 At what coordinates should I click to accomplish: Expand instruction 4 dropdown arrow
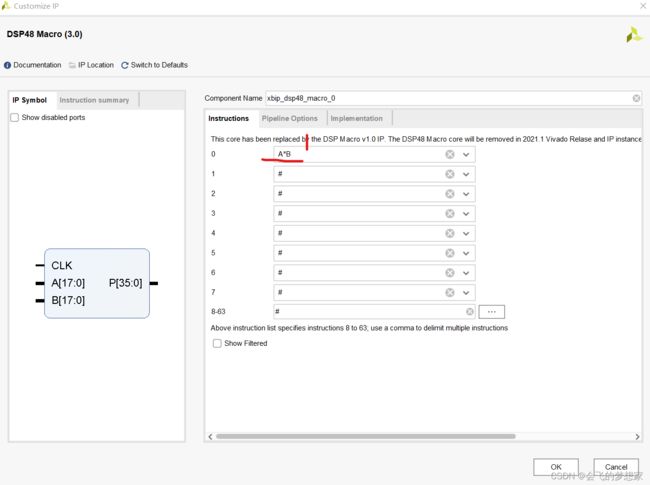point(466,233)
